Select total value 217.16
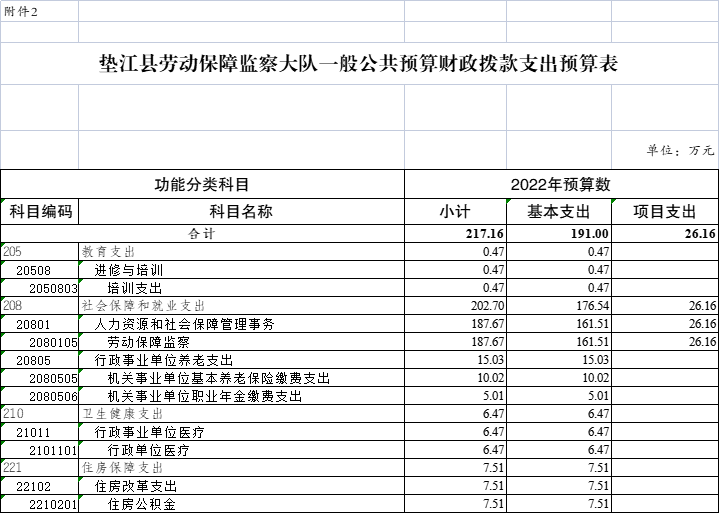Image resolution: width=719 pixels, height=514 pixels. click(455, 233)
